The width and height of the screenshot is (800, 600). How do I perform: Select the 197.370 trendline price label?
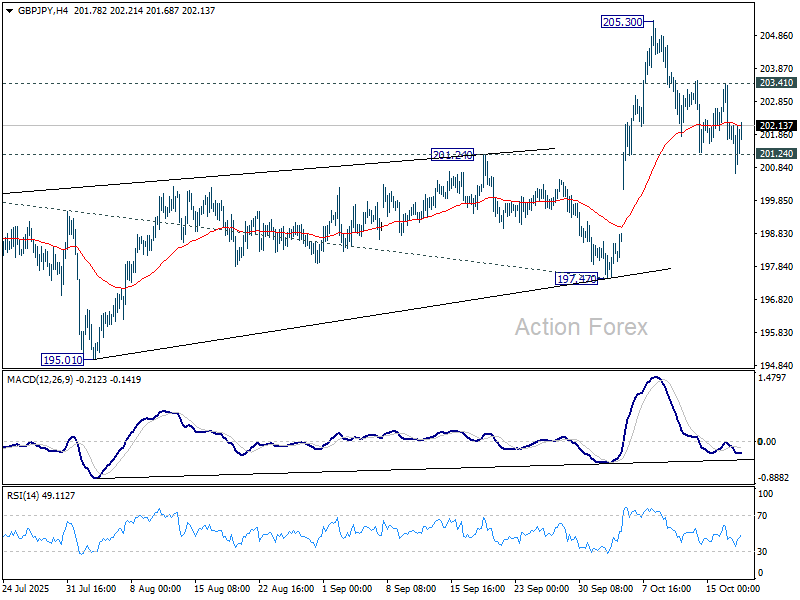pyautogui.click(x=576, y=279)
